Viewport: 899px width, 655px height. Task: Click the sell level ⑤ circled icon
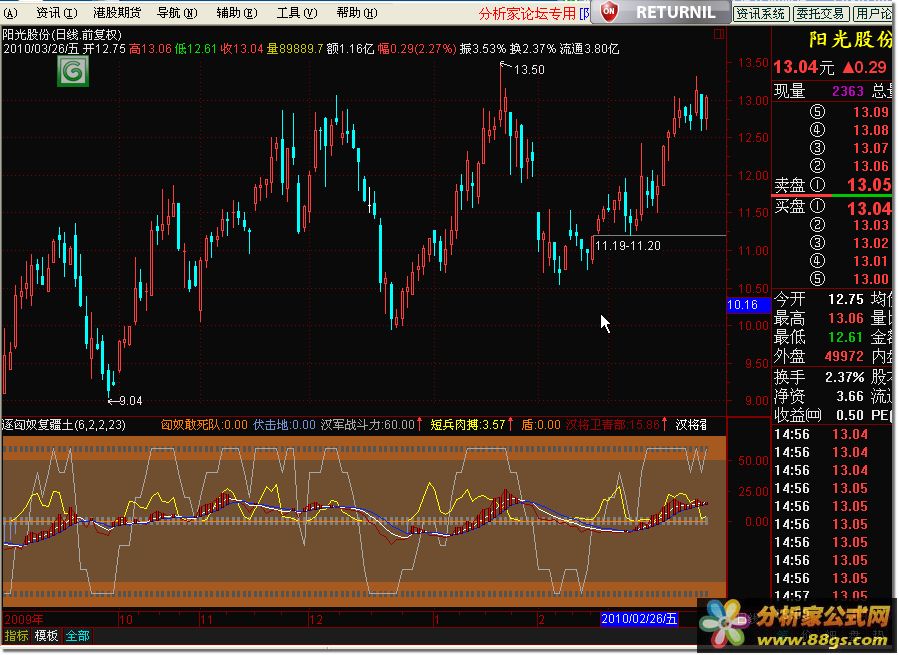tap(817, 112)
